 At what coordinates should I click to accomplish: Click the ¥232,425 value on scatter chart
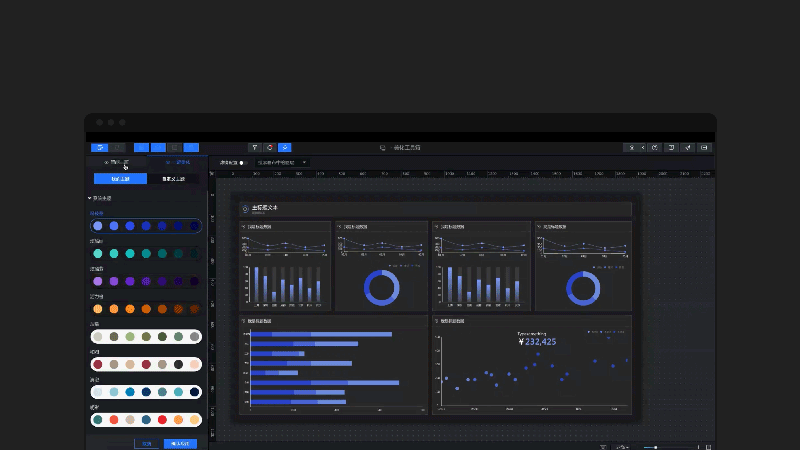[x=537, y=342]
